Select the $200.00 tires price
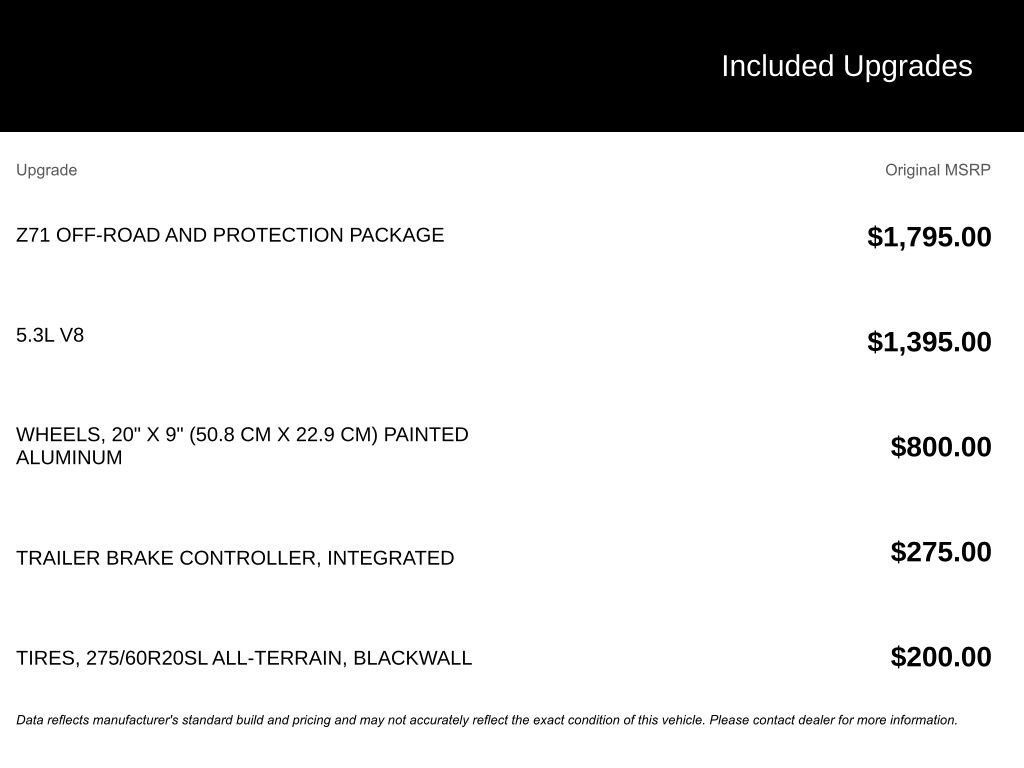Viewport: 1024px width, 768px height. [x=941, y=657]
